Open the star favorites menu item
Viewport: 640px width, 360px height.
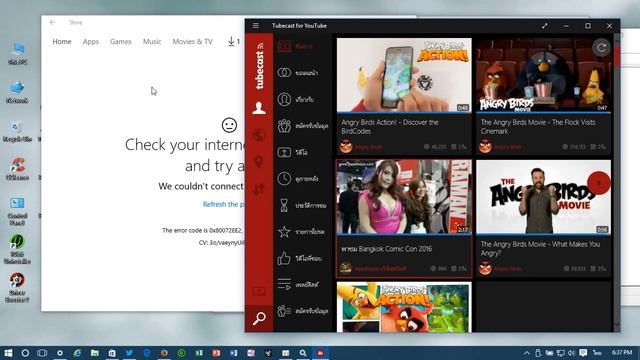pos(302,232)
